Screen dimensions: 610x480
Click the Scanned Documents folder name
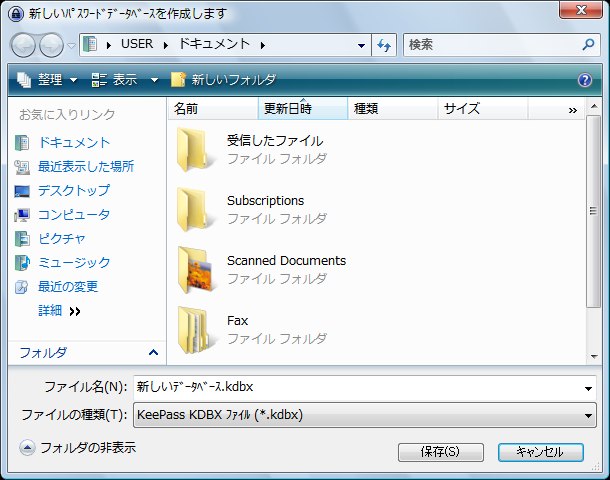[x=286, y=261]
